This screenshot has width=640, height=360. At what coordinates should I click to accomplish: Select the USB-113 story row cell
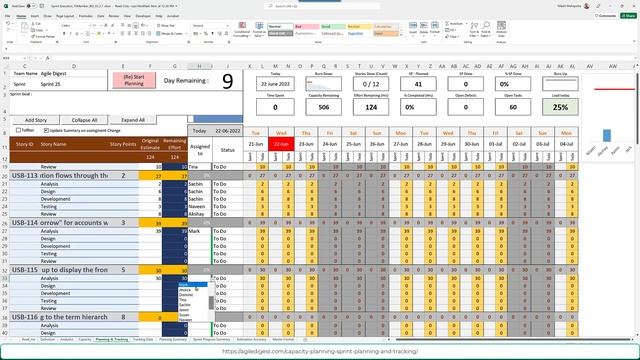point(24,176)
